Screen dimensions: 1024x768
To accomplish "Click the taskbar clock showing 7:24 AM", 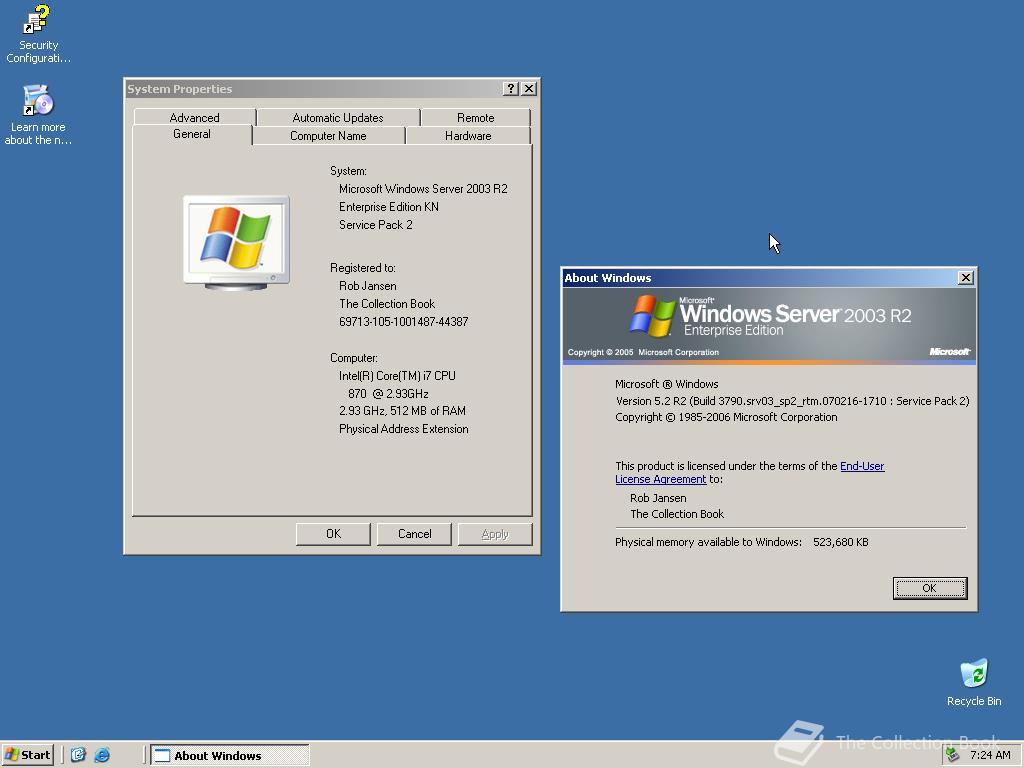I will point(990,755).
